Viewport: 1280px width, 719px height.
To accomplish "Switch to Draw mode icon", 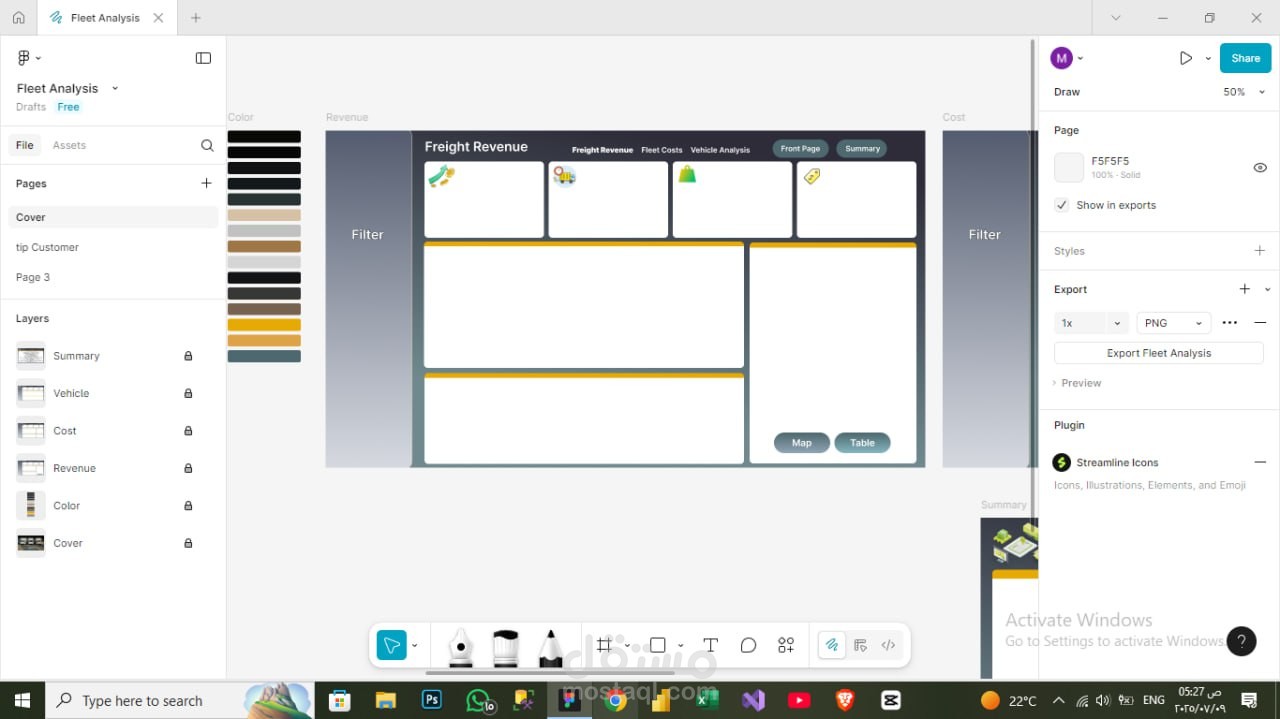I will point(832,645).
